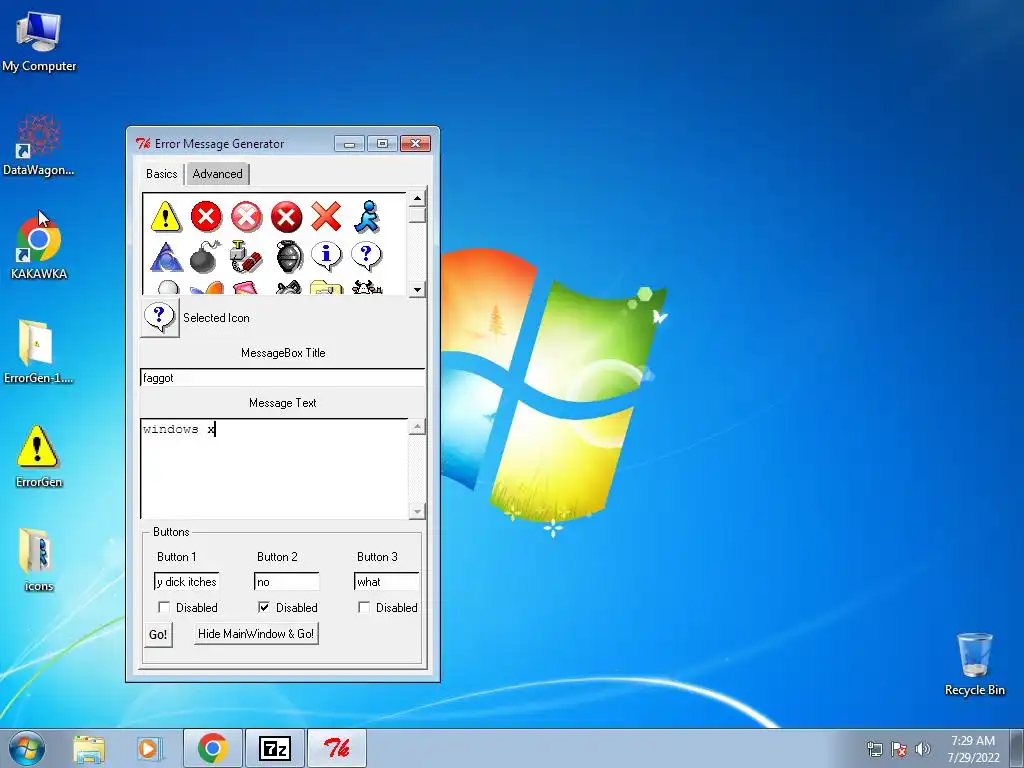
Task: Enable the Disabled checkbox under Button 1
Action: [x=164, y=607]
